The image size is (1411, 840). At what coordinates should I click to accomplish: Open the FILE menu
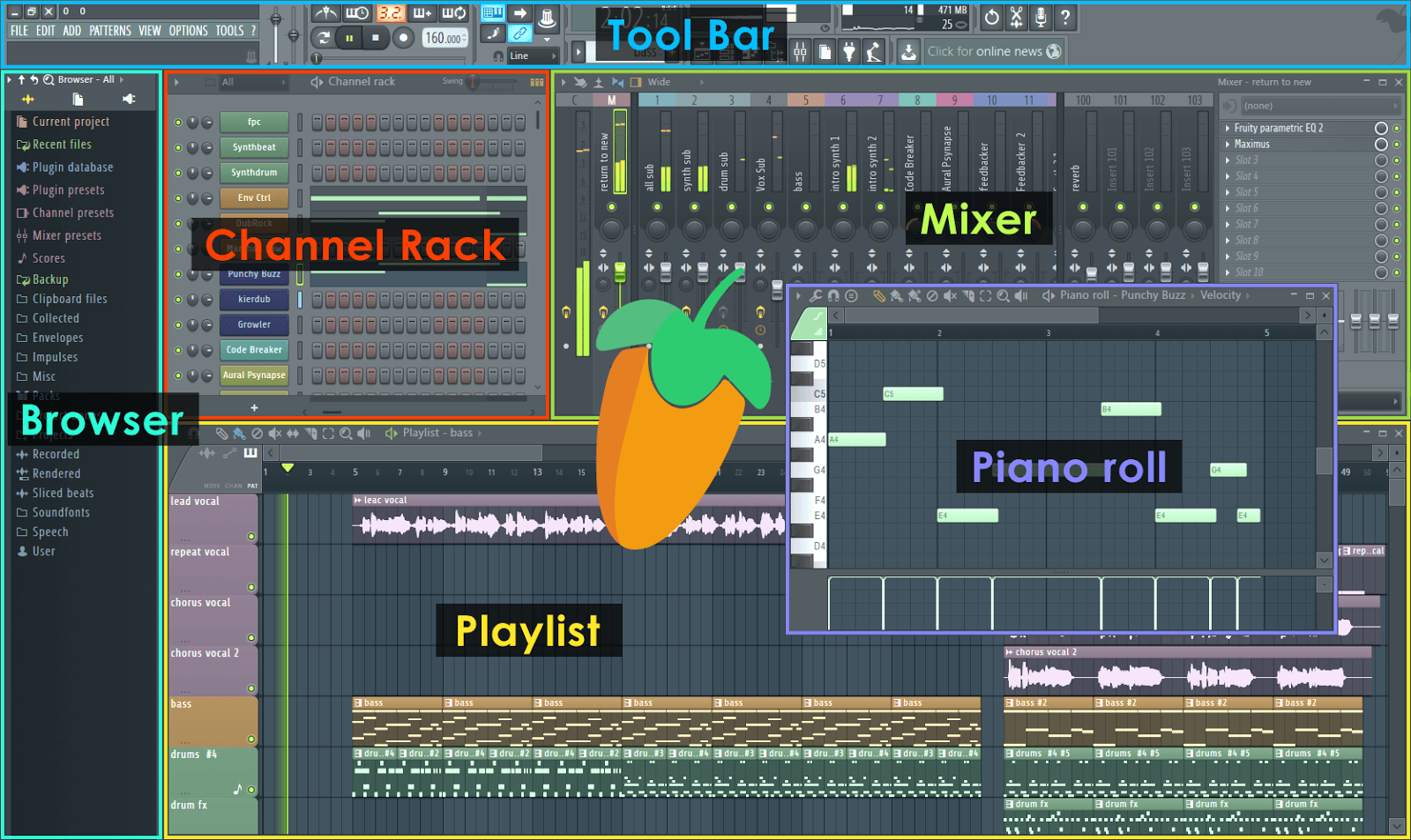pos(19,31)
